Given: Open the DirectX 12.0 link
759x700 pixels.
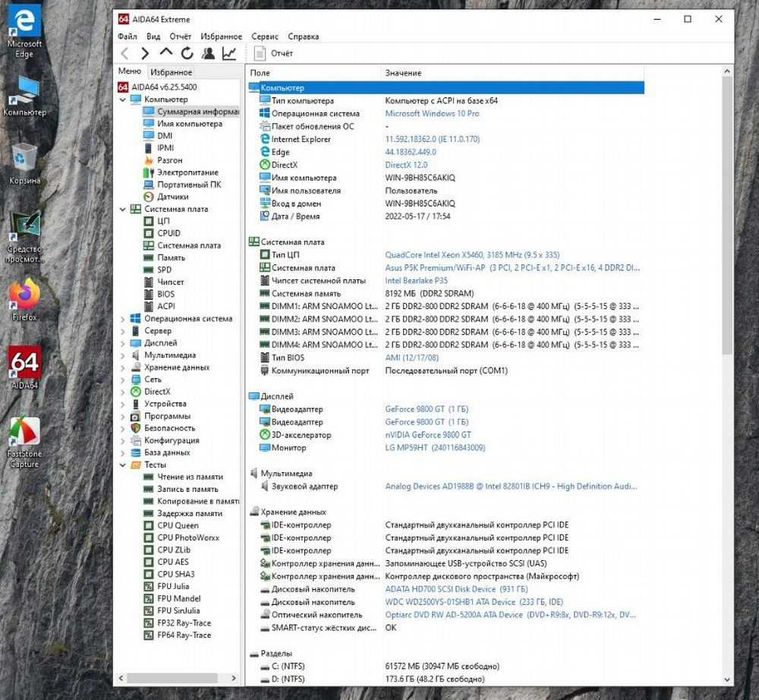Looking at the screenshot, I should (x=406, y=165).
